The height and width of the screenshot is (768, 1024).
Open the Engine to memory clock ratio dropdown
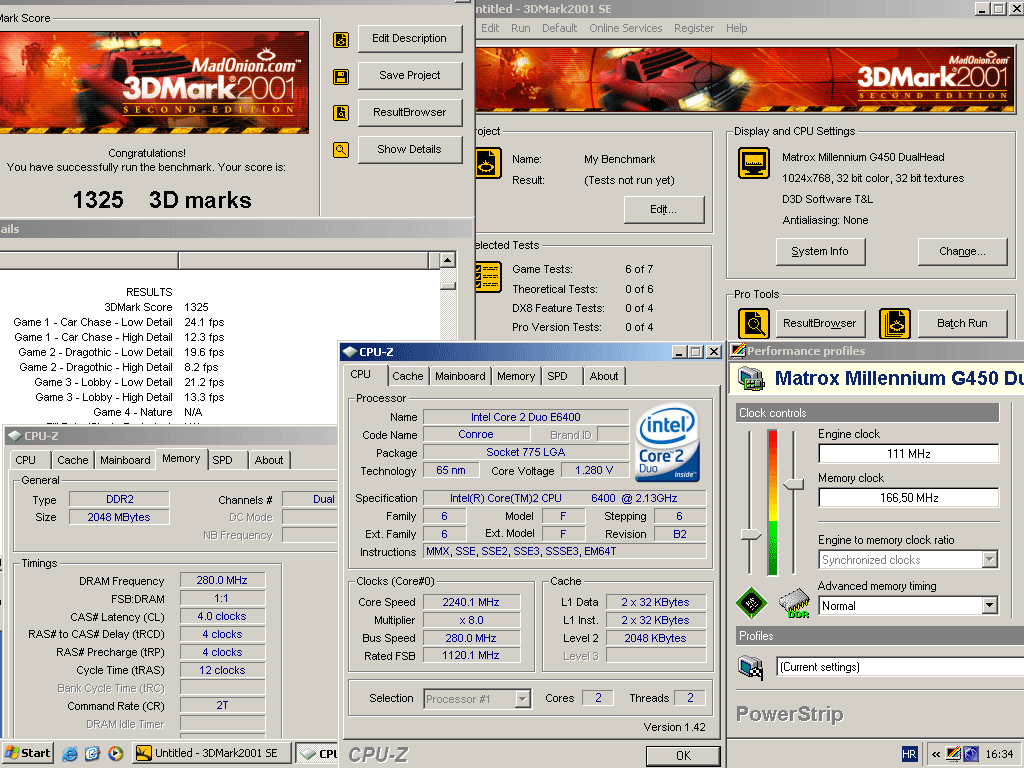[x=990, y=560]
